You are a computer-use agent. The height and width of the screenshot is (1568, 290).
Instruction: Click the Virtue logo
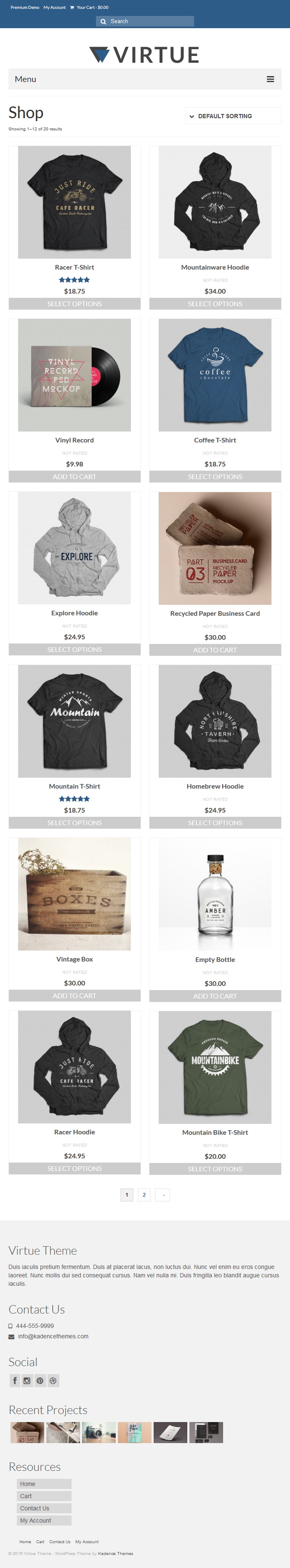point(144,55)
